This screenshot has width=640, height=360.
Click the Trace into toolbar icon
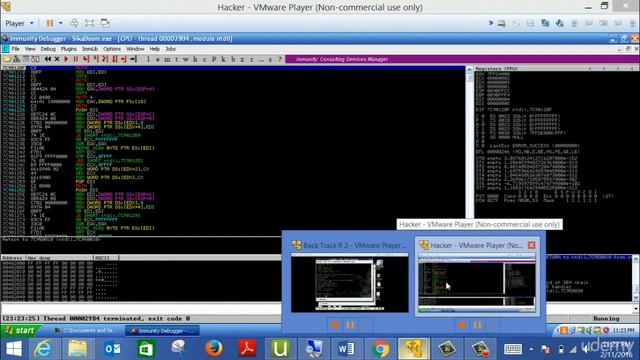pyautogui.click(x=105, y=59)
